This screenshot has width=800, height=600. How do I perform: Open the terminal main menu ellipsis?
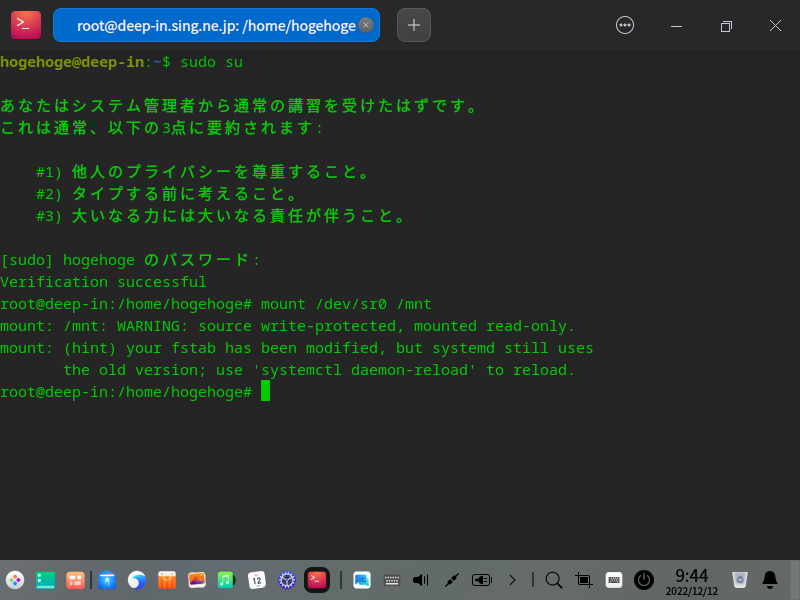[625, 25]
